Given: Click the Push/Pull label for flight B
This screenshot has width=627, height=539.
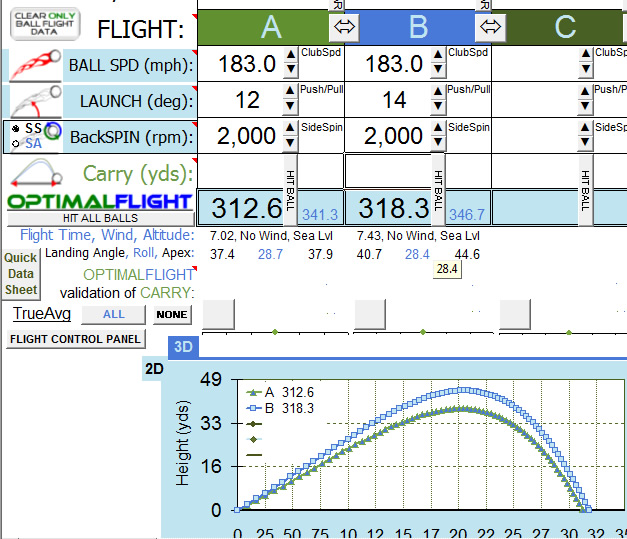Looking at the screenshot, I should tap(469, 89).
